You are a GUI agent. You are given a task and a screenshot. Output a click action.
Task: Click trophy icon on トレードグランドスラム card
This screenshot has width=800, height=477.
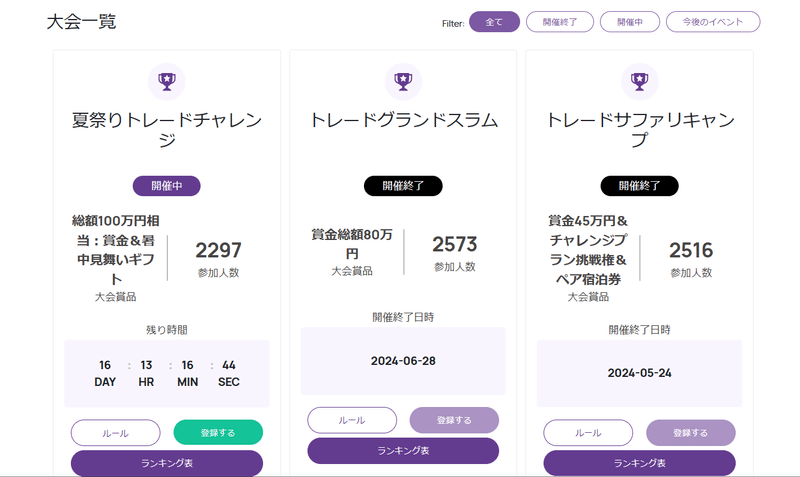pos(403,82)
